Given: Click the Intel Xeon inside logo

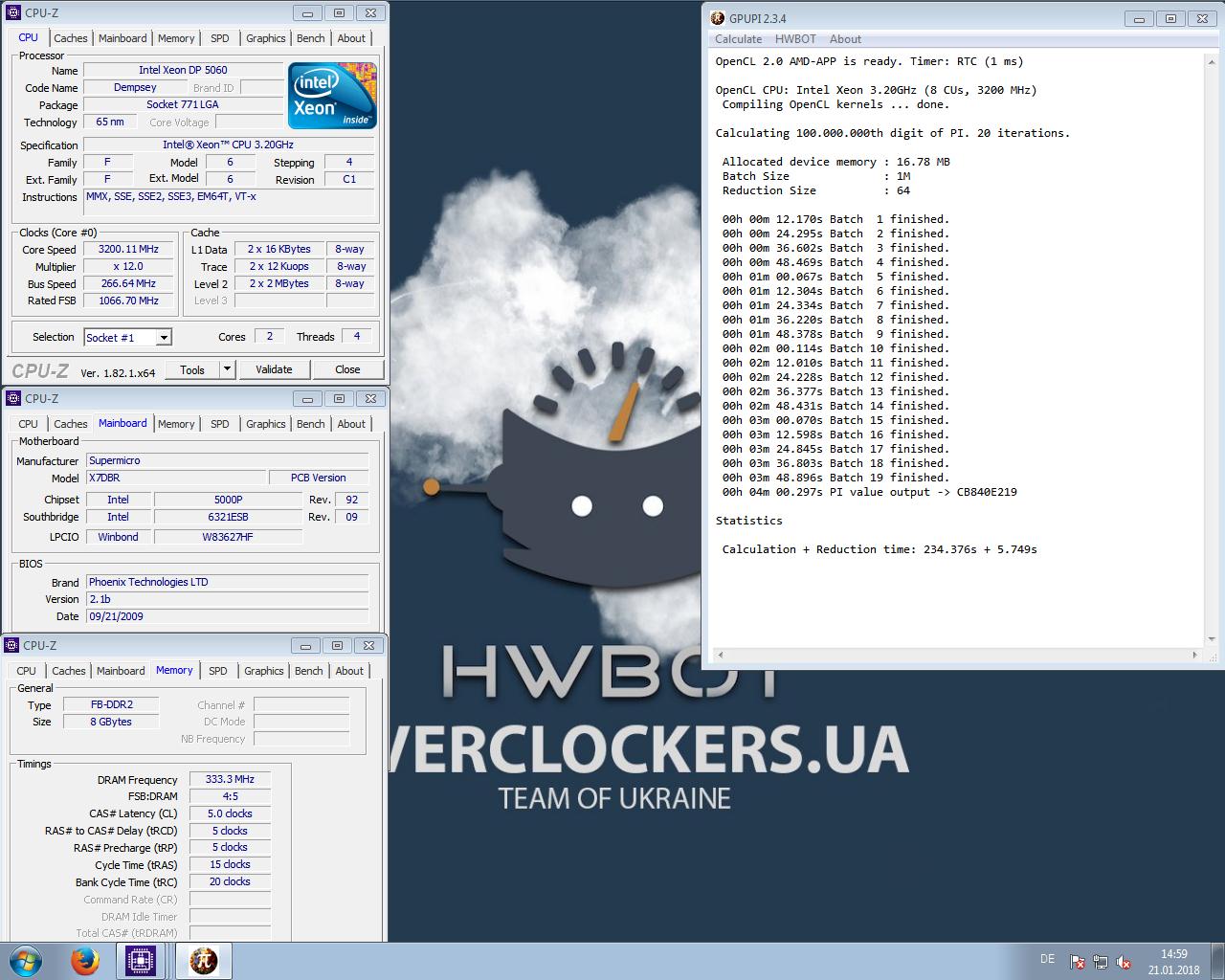Looking at the screenshot, I should pyautogui.click(x=332, y=96).
